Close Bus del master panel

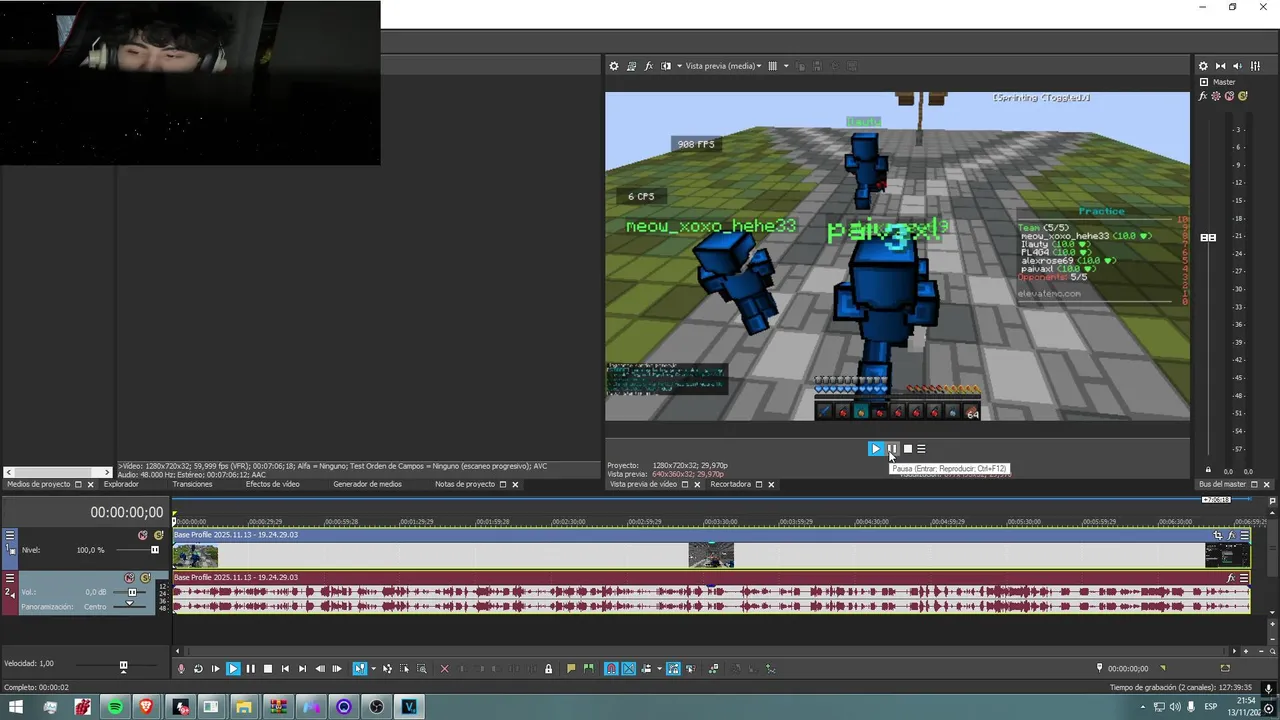click(1267, 484)
